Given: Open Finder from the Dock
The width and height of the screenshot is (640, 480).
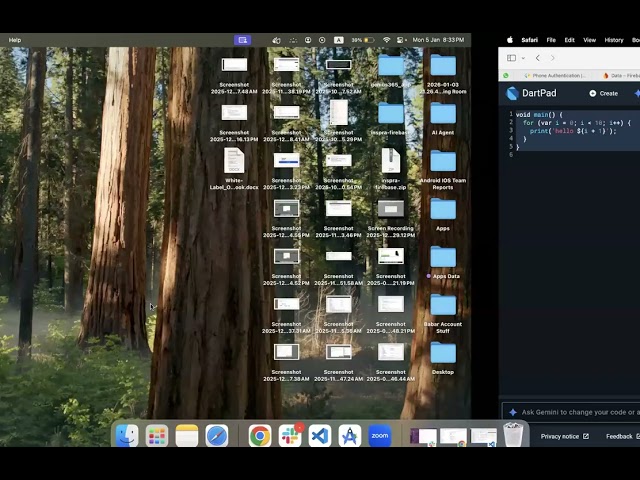Looking at the screenshot, I should click(x=127, y=435).
